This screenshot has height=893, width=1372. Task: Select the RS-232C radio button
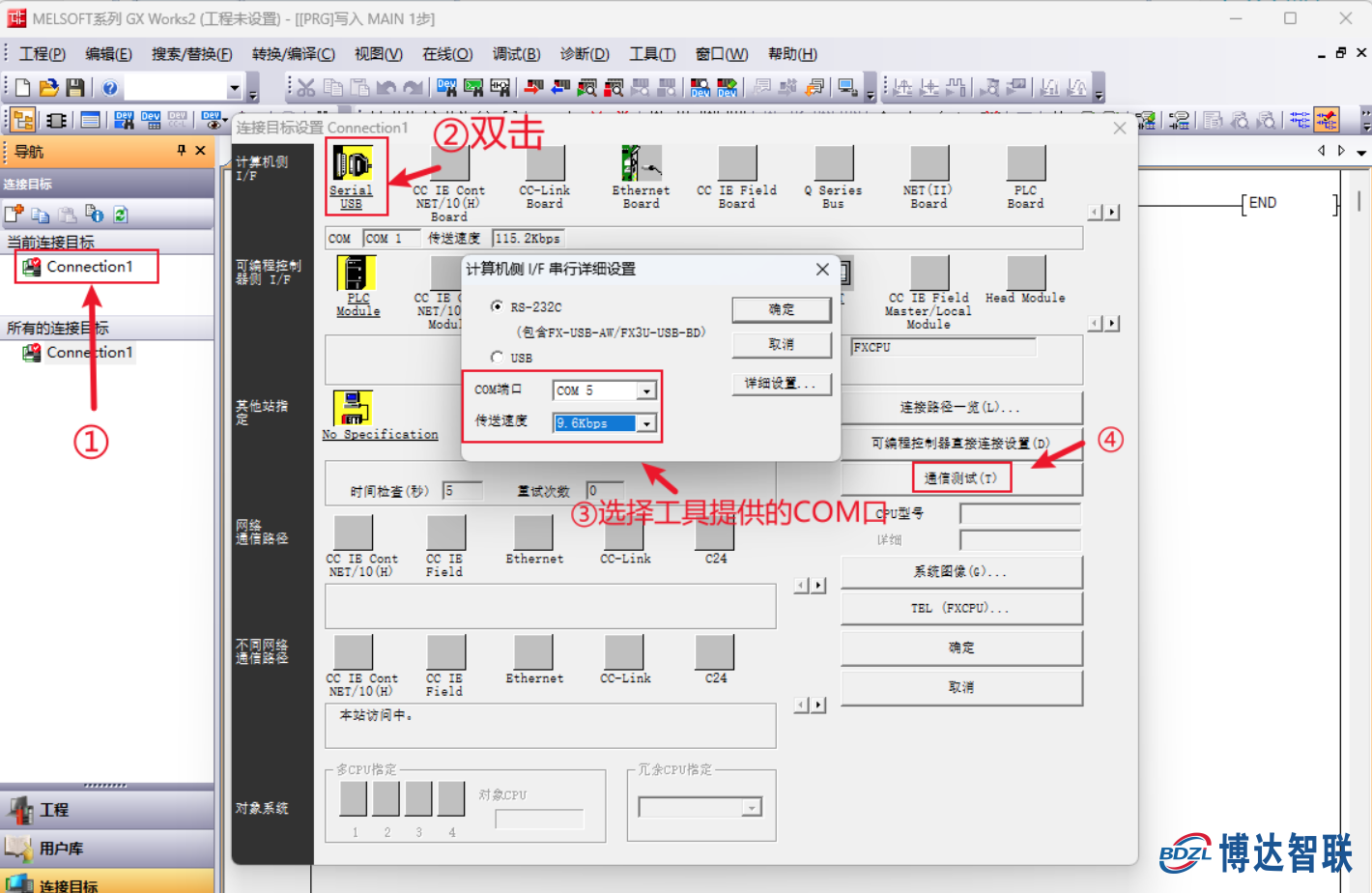point(497,306)
